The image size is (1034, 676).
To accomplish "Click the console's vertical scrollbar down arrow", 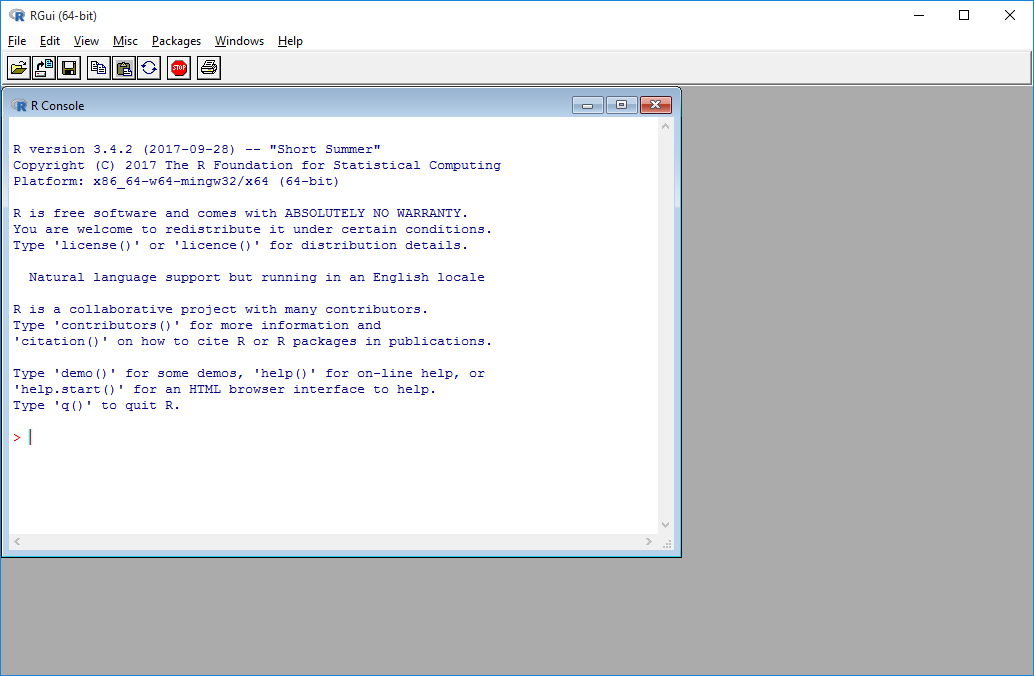I will (666, 524).
